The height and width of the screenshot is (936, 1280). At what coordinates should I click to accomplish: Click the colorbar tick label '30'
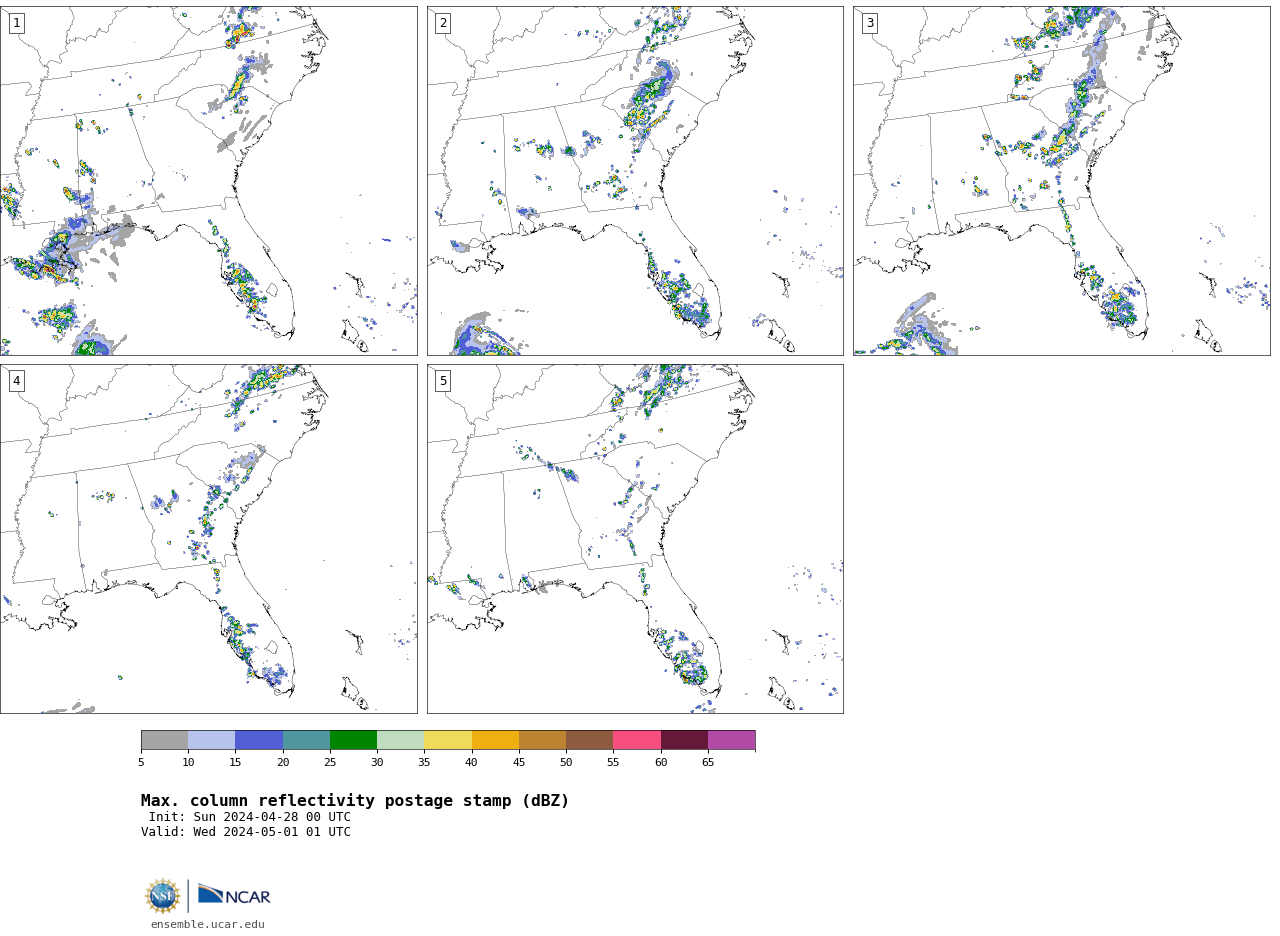point(377,763)
